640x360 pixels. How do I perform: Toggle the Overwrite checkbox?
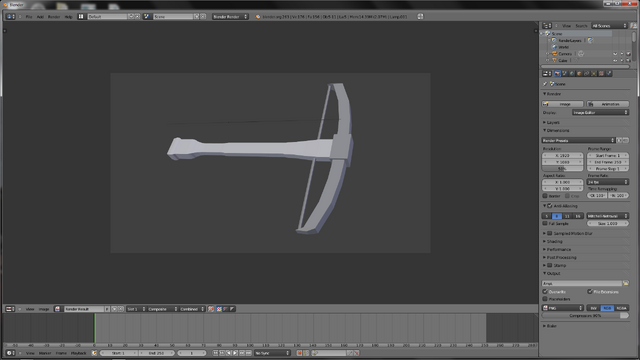545,292
